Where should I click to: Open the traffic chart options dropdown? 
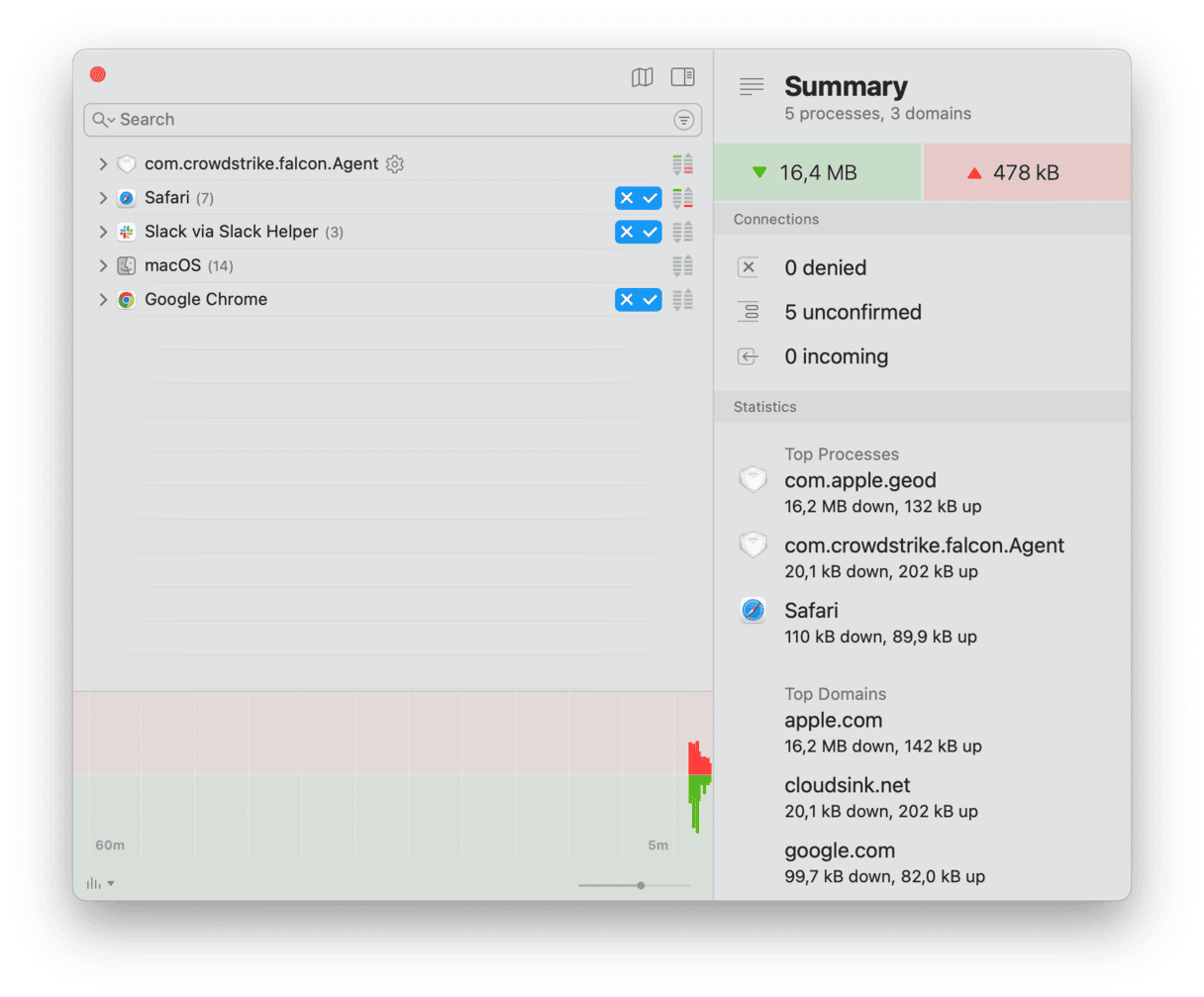coord(100,883)
